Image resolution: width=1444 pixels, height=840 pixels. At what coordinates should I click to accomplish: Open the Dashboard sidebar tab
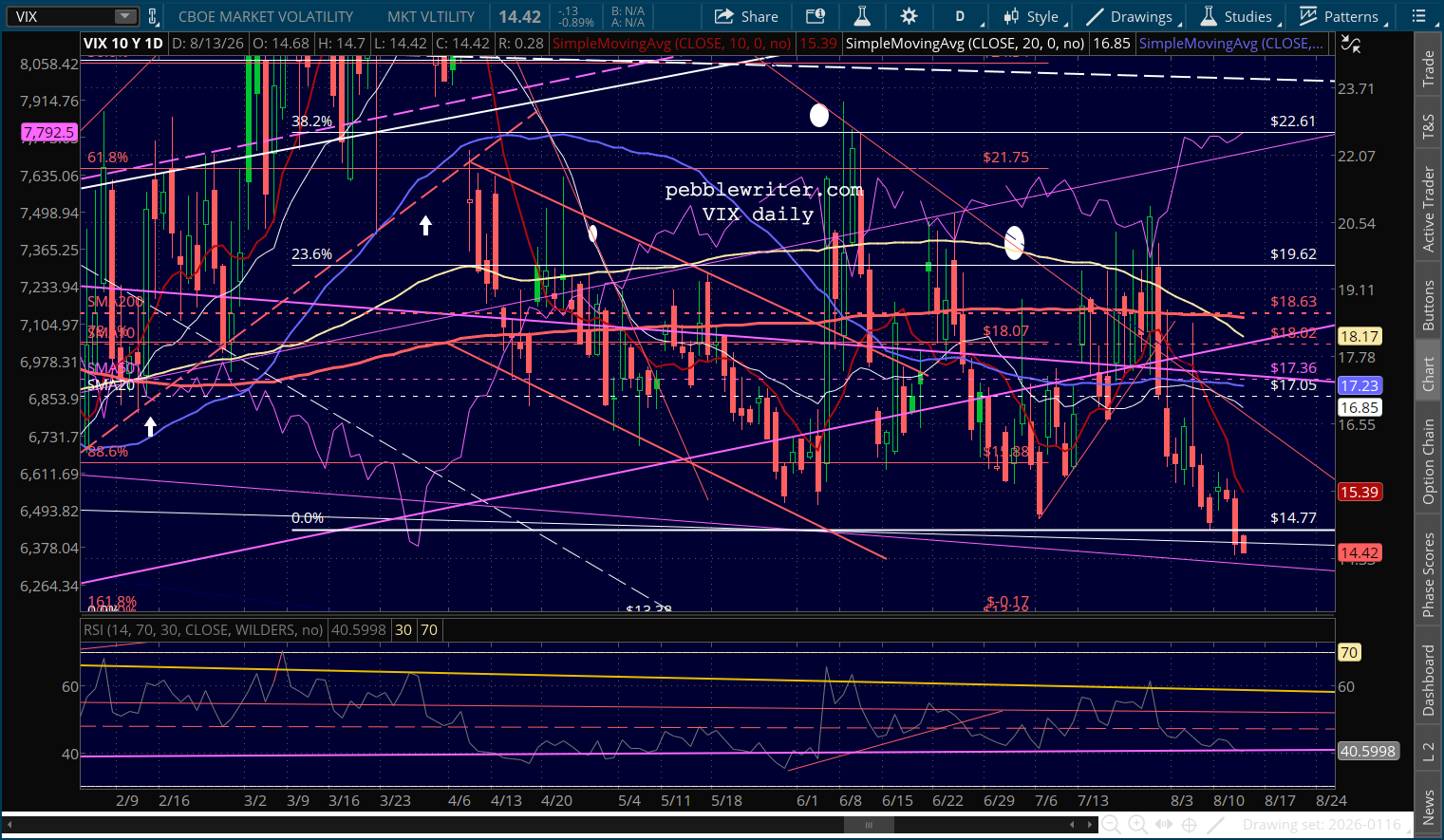1428,680
